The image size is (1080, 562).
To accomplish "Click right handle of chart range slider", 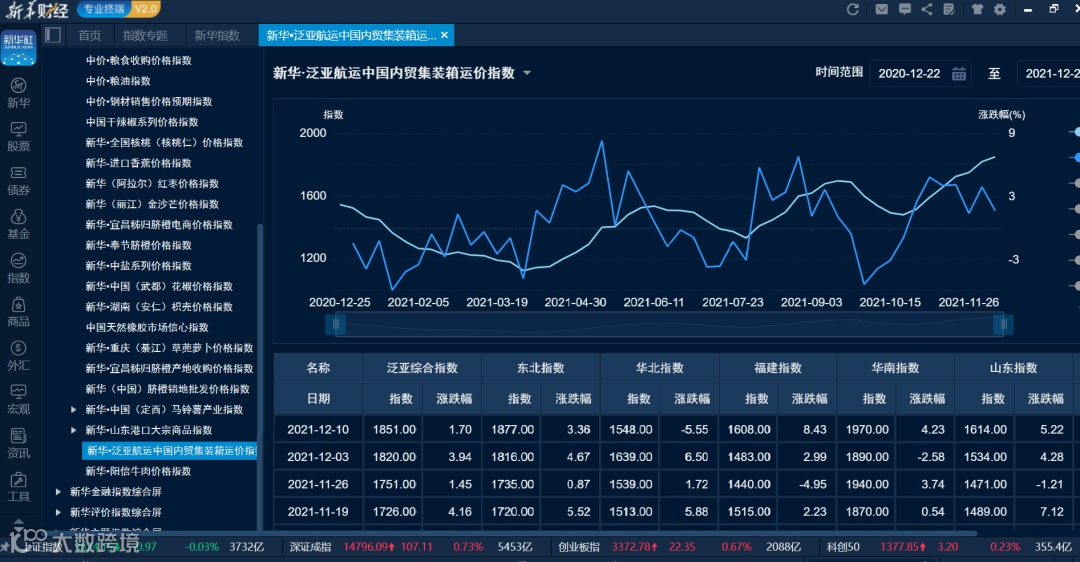I will coord(1004,324).
